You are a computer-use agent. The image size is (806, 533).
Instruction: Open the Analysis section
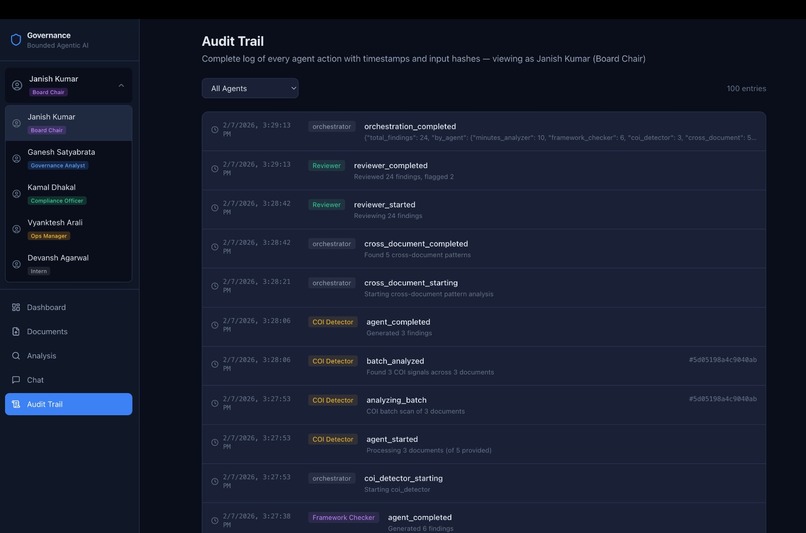point(68,356)
